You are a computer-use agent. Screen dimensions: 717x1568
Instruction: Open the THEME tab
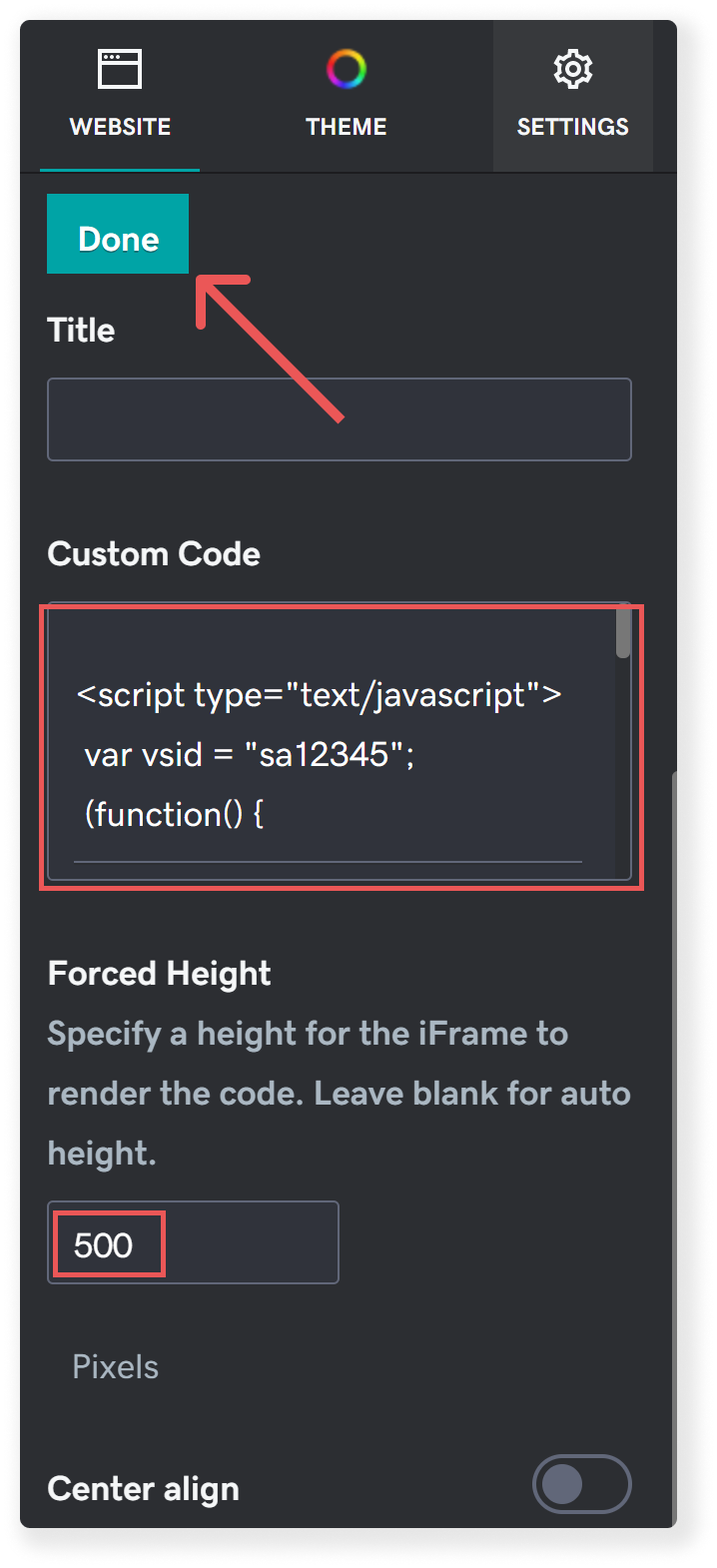(347, 96)
